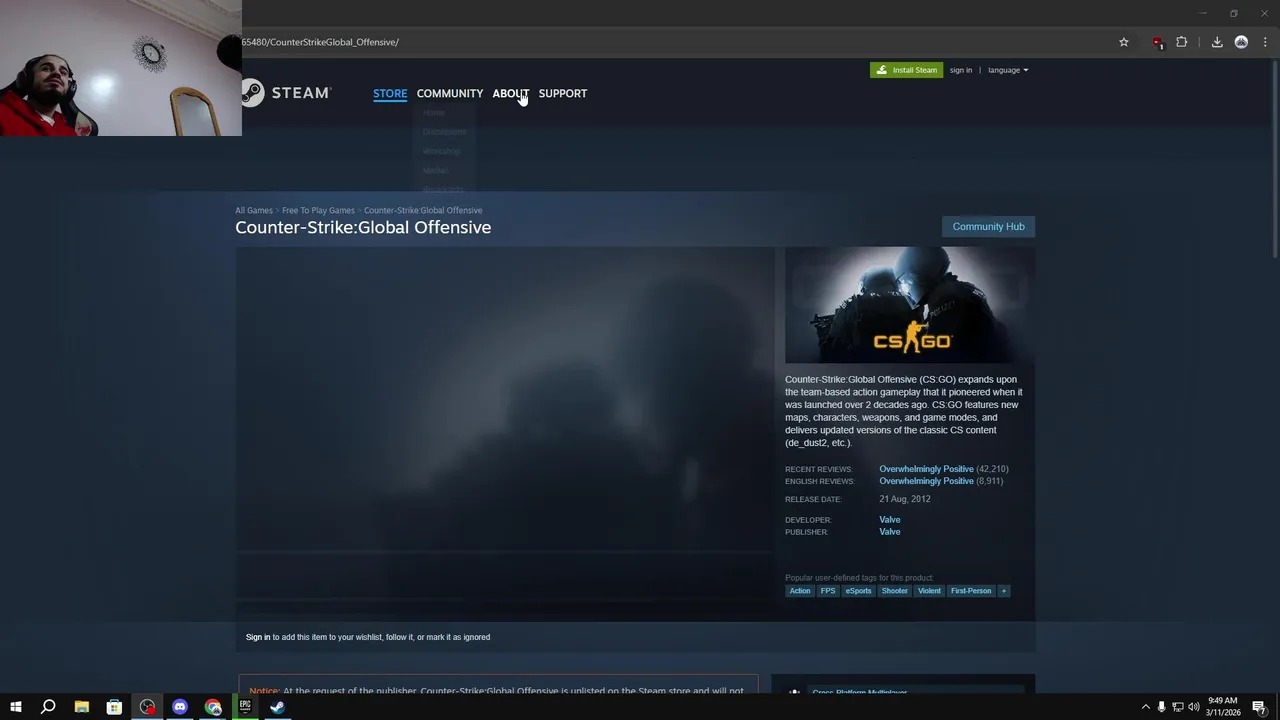Image resolution: width=1280 pixels, height=720 pixels.
Task: Click the CS:GO game capsule image
Action: coord(910,305)
